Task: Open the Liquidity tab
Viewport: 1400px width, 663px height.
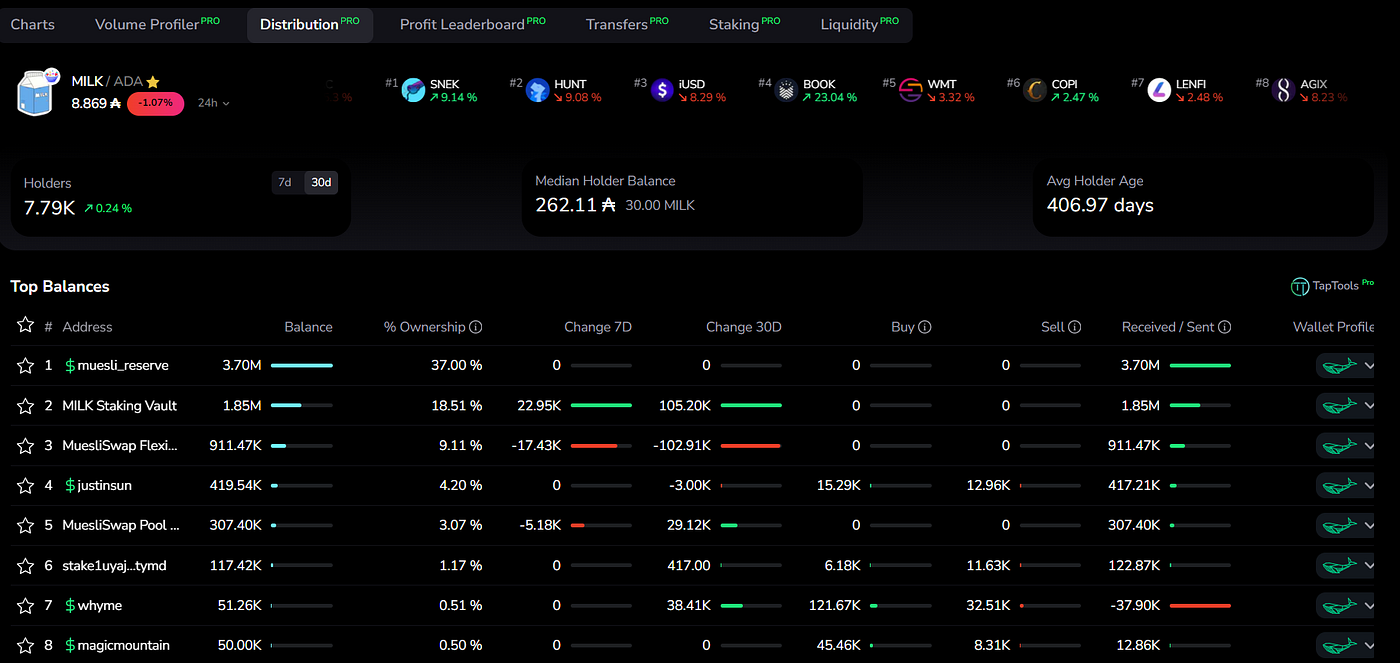Action: 859,25
